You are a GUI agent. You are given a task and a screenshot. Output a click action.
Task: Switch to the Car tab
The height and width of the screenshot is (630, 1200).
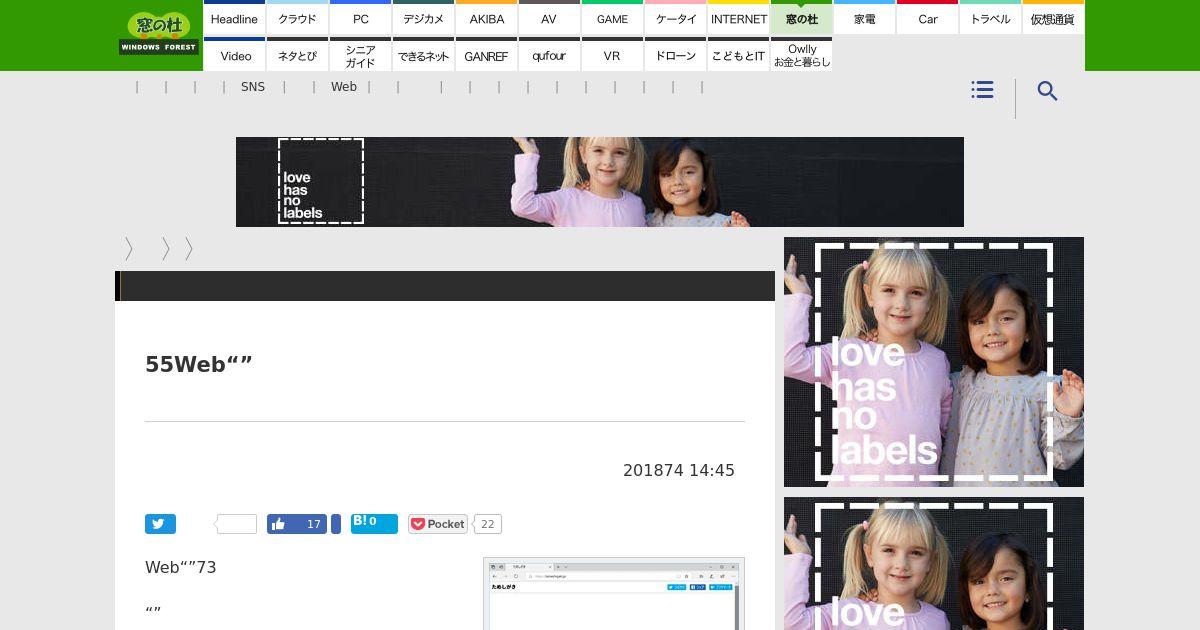point(927,18)
